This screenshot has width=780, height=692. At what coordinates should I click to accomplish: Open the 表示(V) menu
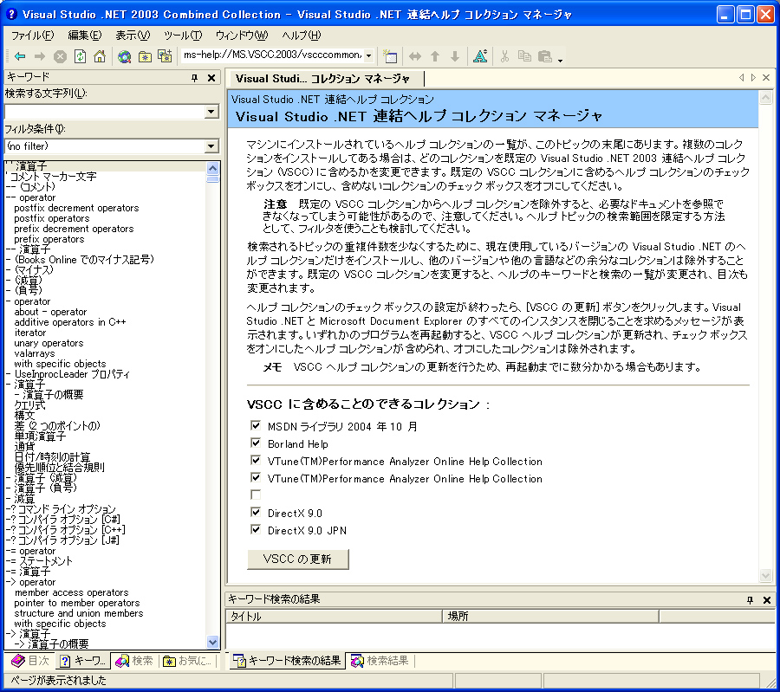(x=133, y=35)
